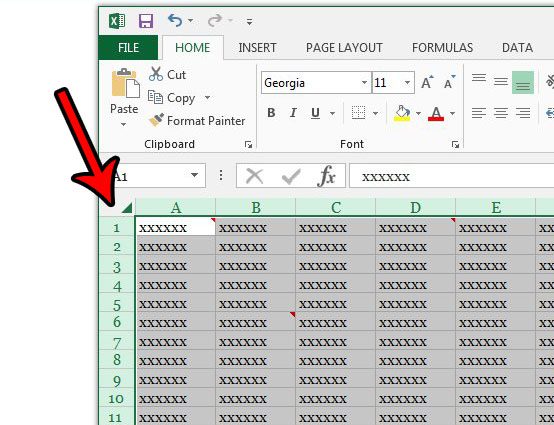The height and width of the screenshot is (425, 554).
Task: Go to the PAGE LAYOUT tab
Action: tap(344, 48)
